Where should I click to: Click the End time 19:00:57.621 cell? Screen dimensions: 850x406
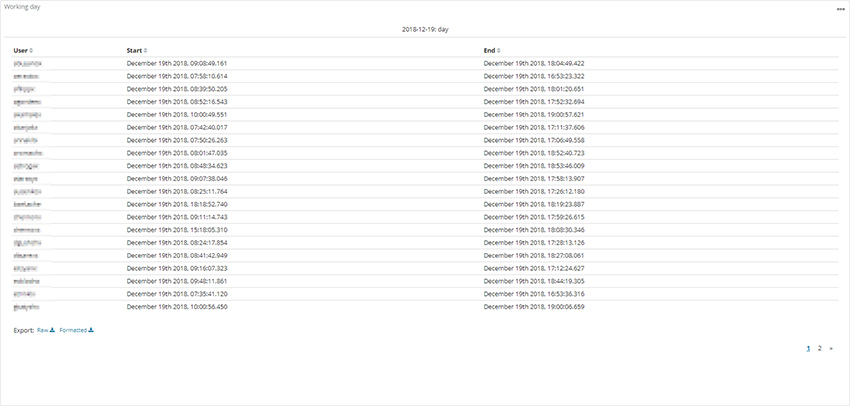(x=534, y=114)
